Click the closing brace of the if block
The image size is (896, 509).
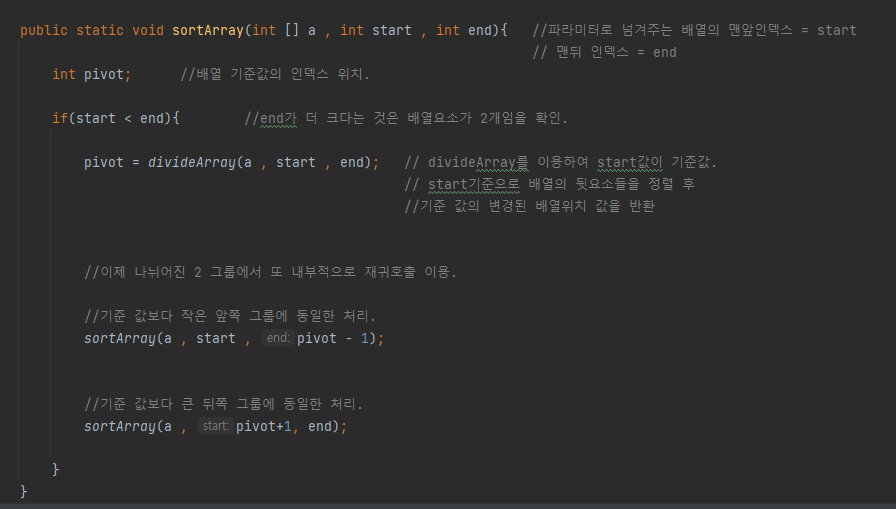point(55,470)
